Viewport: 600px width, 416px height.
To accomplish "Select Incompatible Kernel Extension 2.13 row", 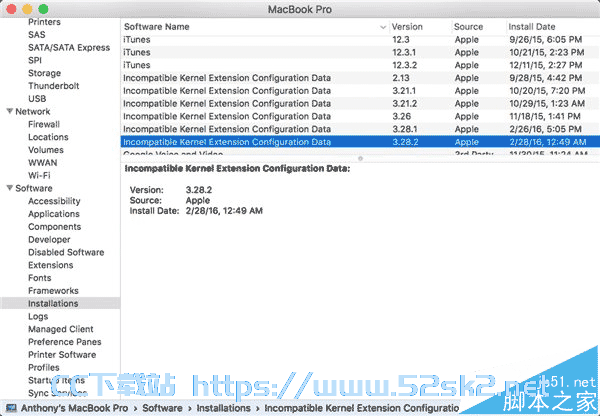I will 360,78.
